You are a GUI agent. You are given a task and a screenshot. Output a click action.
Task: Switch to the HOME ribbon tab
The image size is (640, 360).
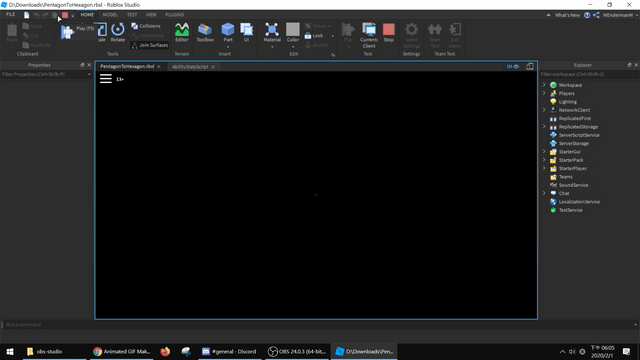(87, 15)
